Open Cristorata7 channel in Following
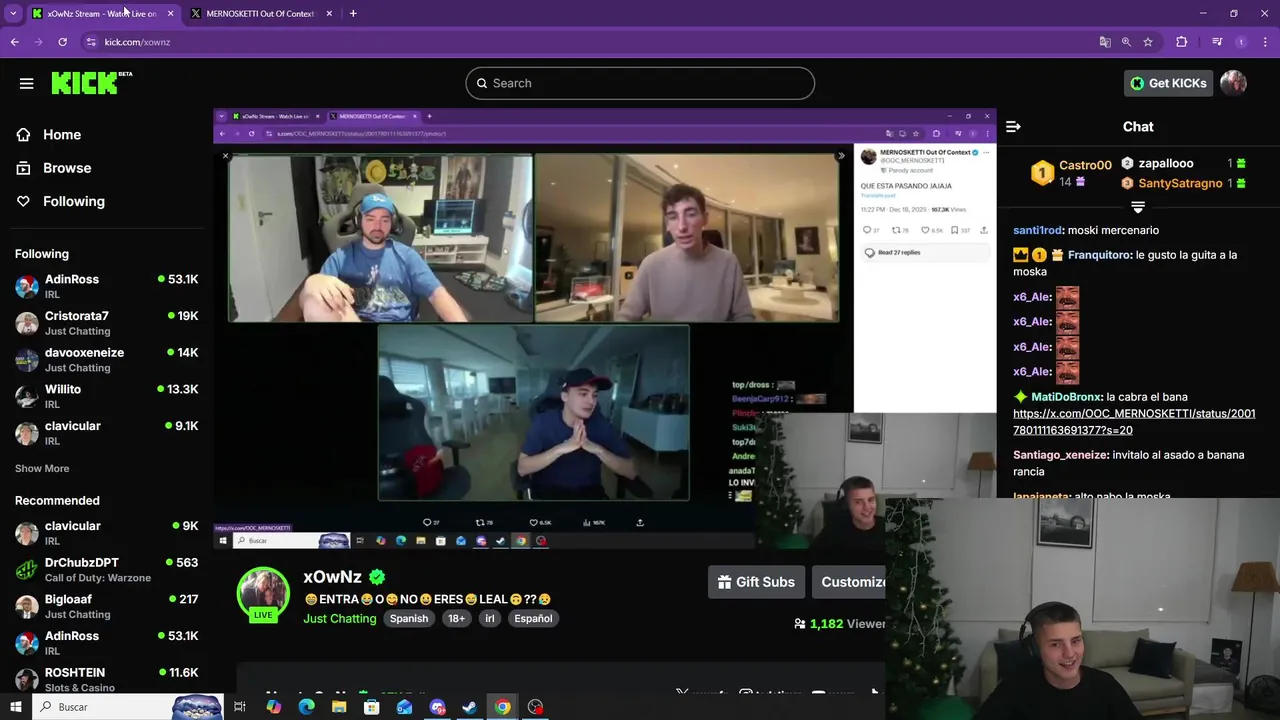 (106, 323)
